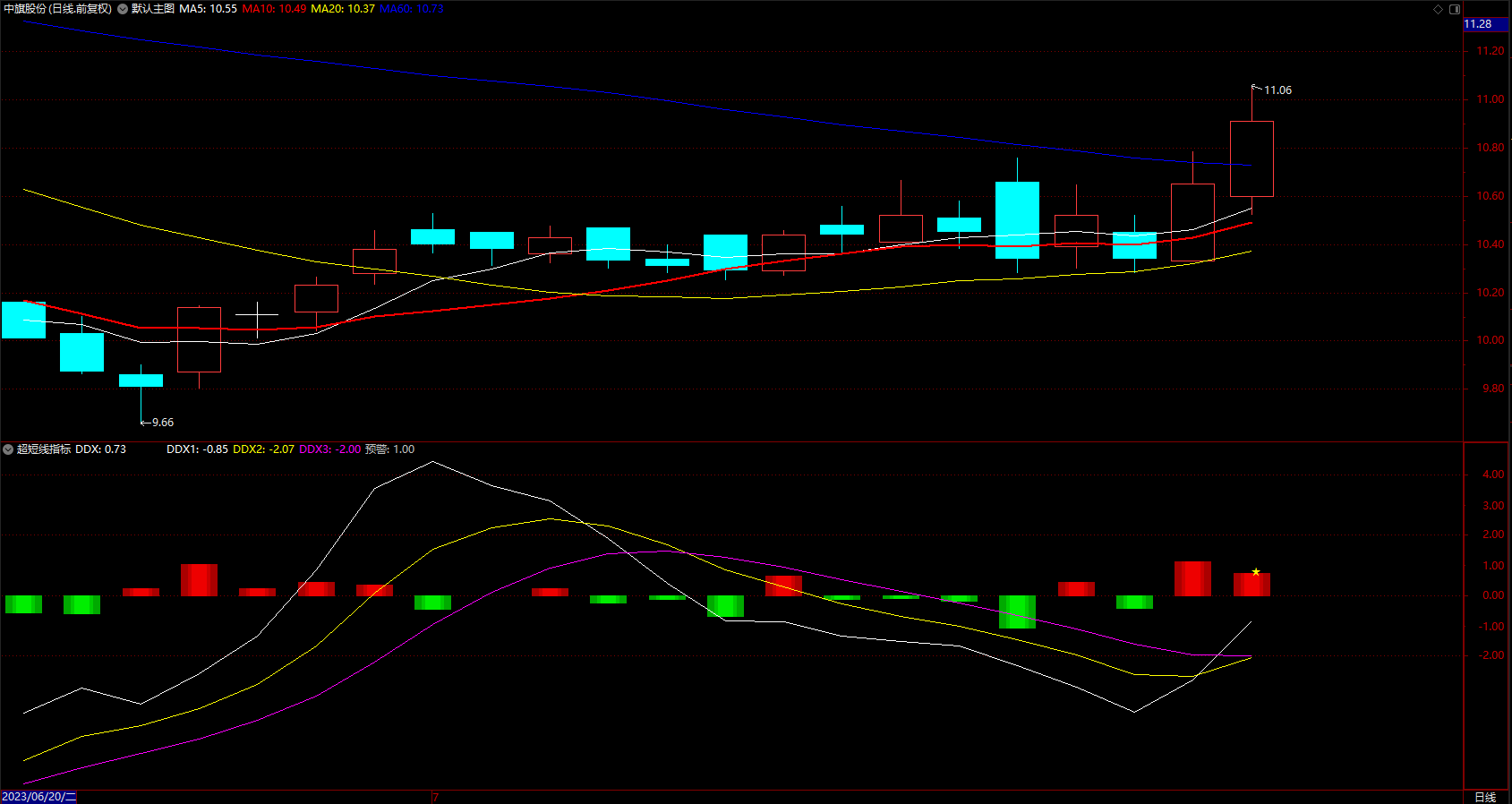Image resolution: width=1512 pixels, height=804 pixels.
Task: Click the yellow star alert marker
Action: 1256,571
